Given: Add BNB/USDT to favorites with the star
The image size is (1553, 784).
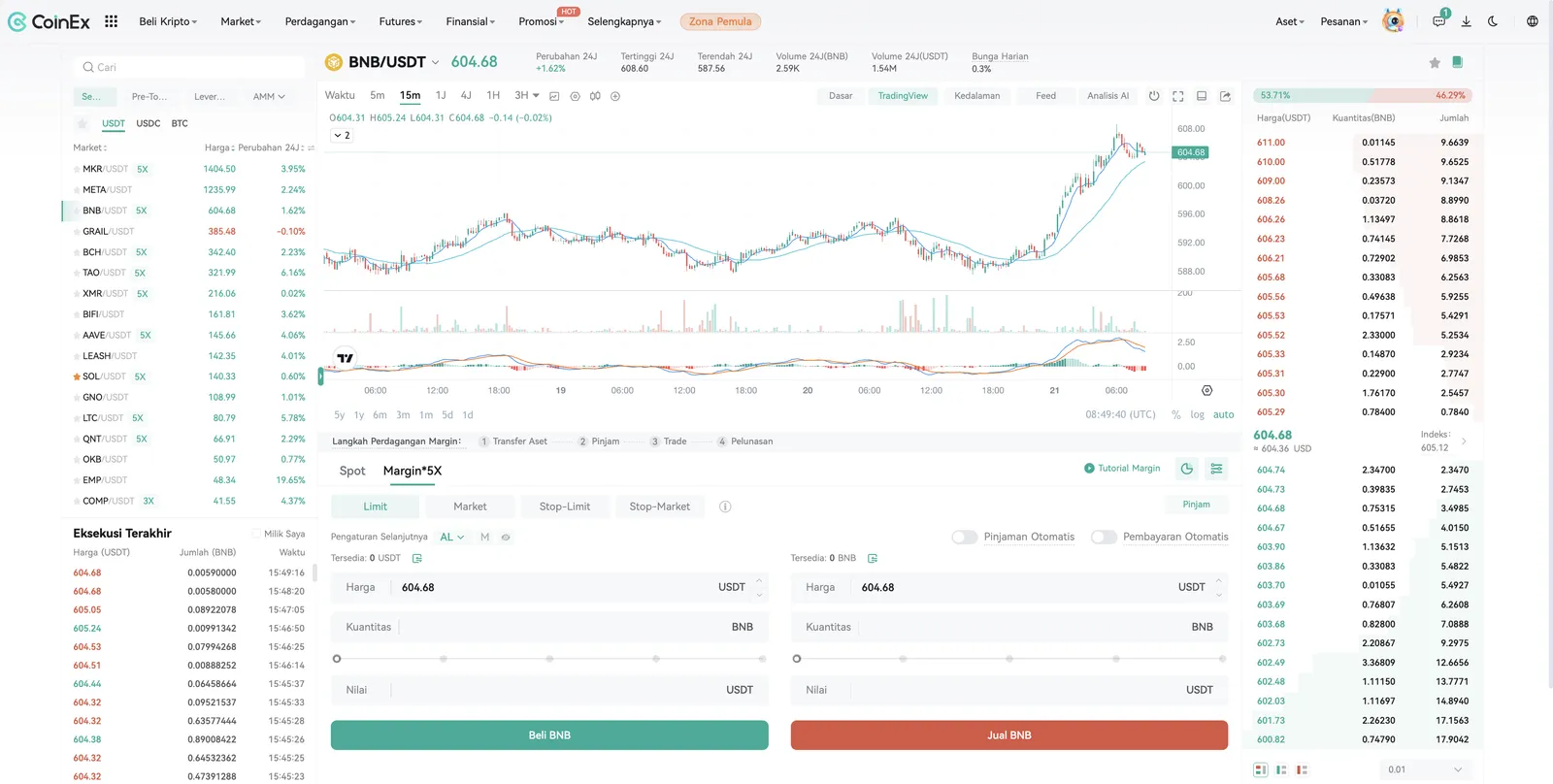Looking at the screenshot, I should coord(1435,62).
